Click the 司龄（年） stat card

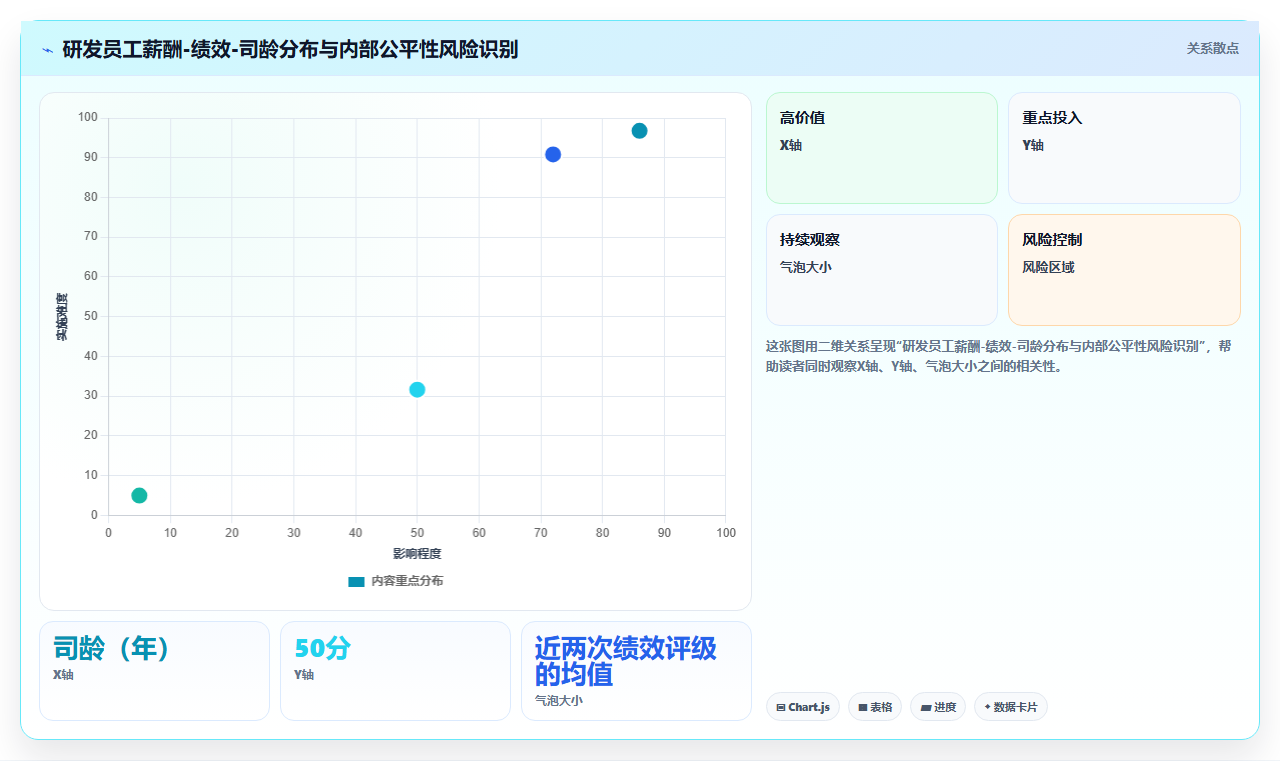(x=154, y=671)
